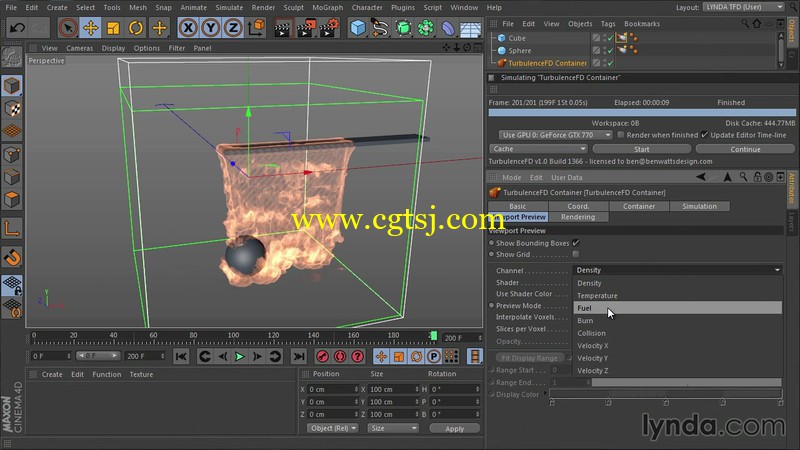The height and width of the screenshot is (450, 800).
Task: Choose Temperature from Channel list
Action: [x=678, y=295]
